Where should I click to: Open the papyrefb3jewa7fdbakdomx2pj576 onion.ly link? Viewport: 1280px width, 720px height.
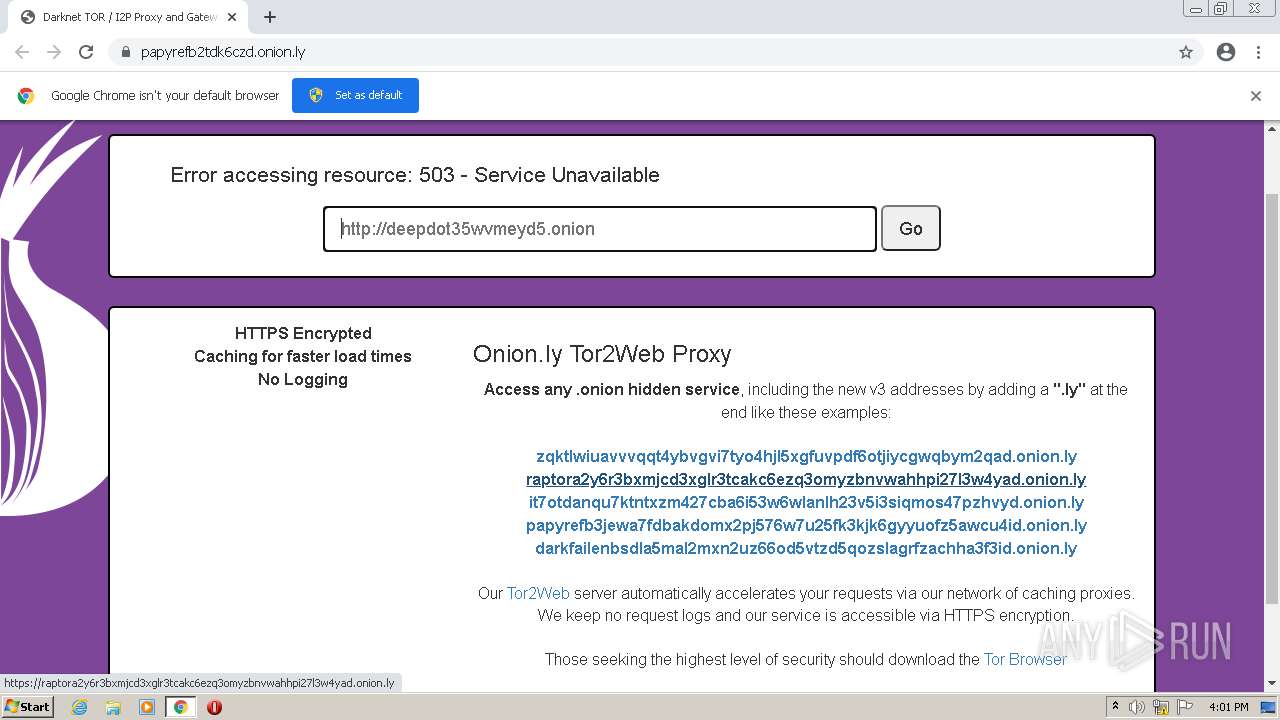[x=806, y=526]
